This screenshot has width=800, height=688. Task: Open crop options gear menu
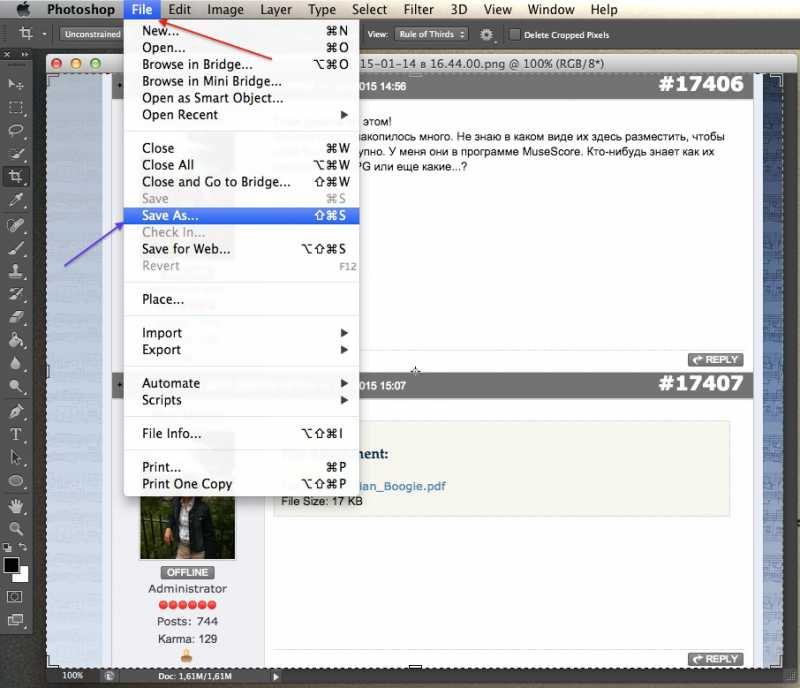tap(486, 35)
